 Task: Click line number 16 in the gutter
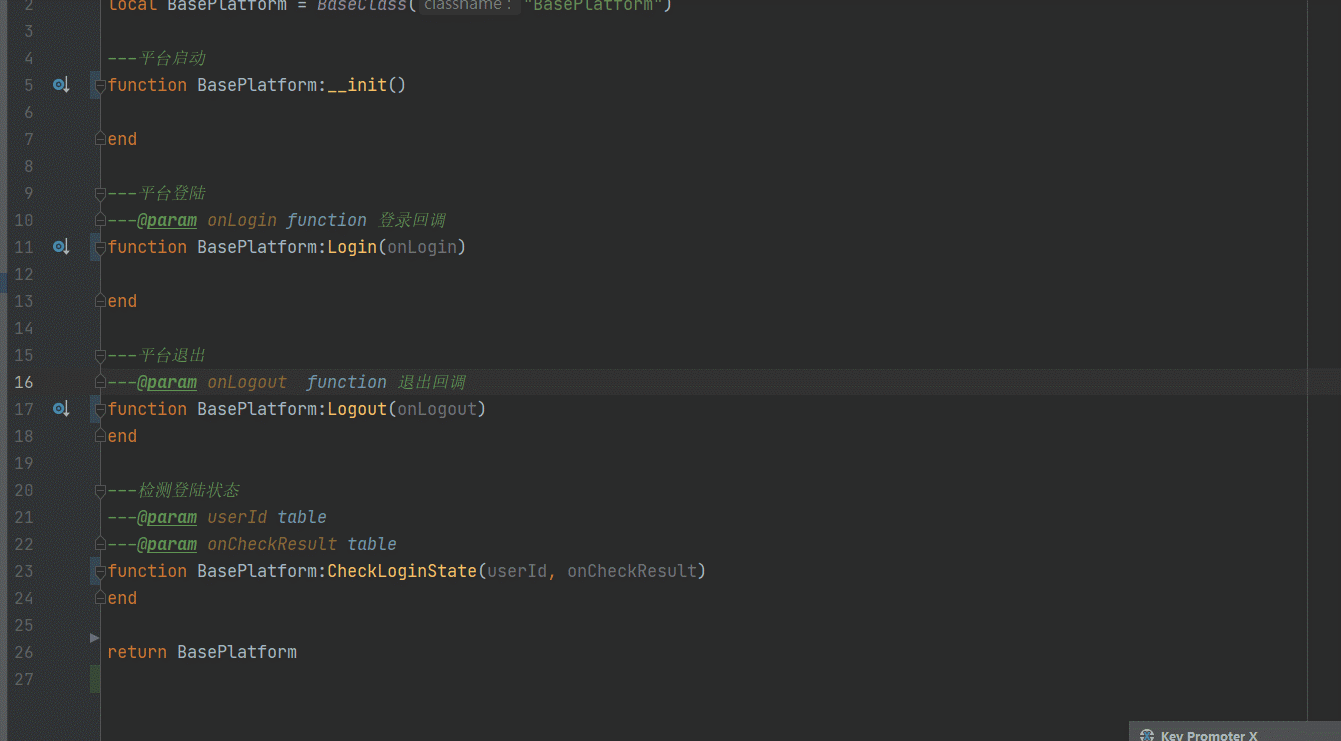pos(23,382)
